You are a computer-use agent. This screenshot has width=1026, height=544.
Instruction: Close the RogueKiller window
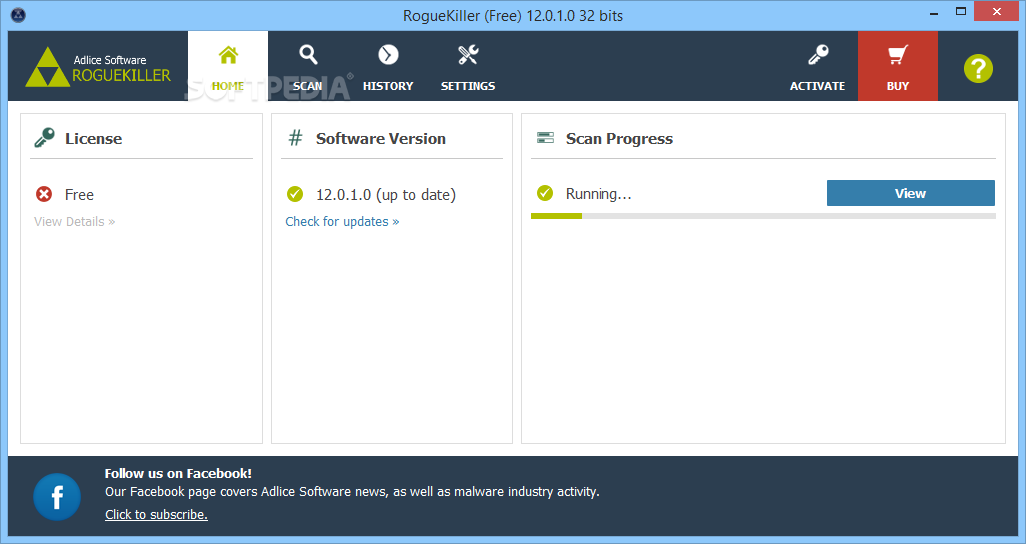pyautogui.click(x=997, y=12)
